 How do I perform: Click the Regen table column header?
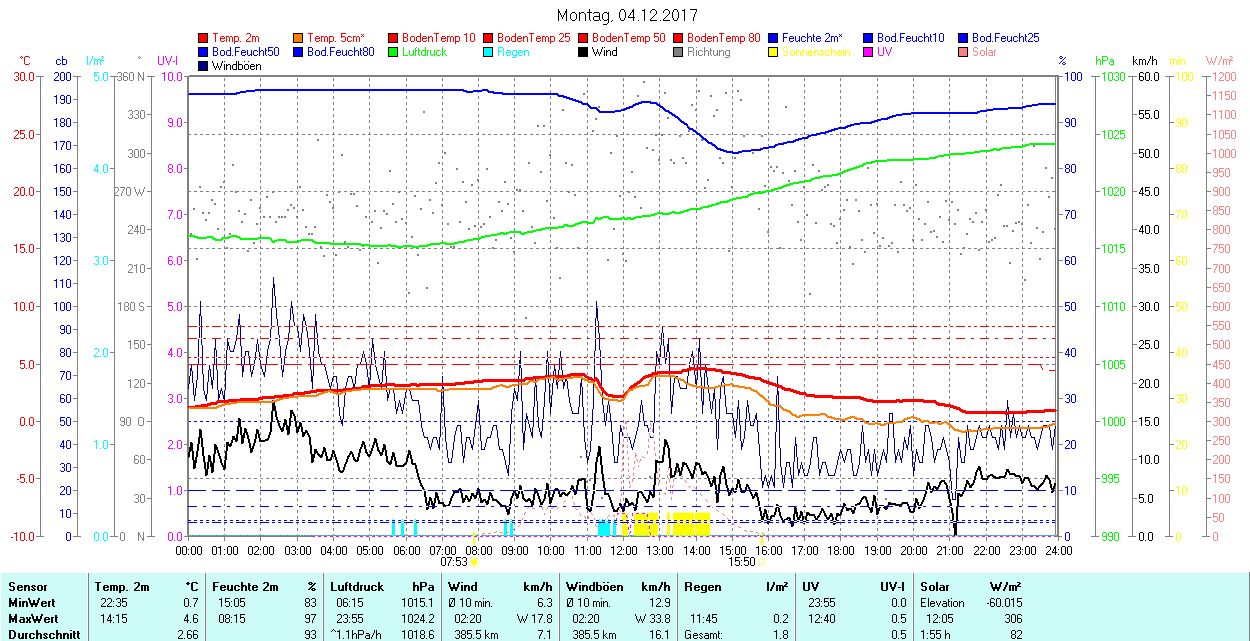pyautogui.click(x=704, y=587)
